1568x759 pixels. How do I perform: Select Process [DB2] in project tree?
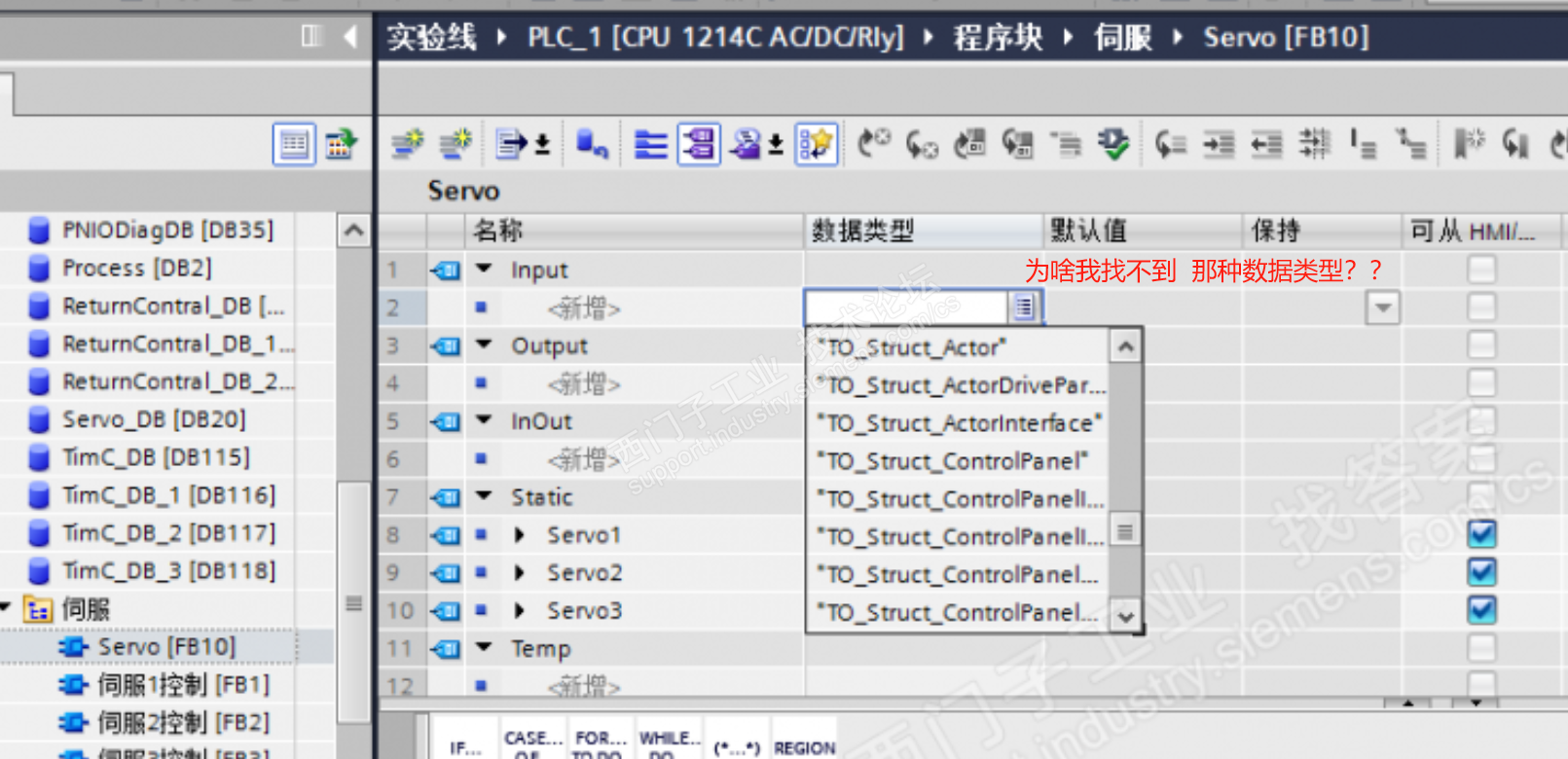click(x=136, y=268)
